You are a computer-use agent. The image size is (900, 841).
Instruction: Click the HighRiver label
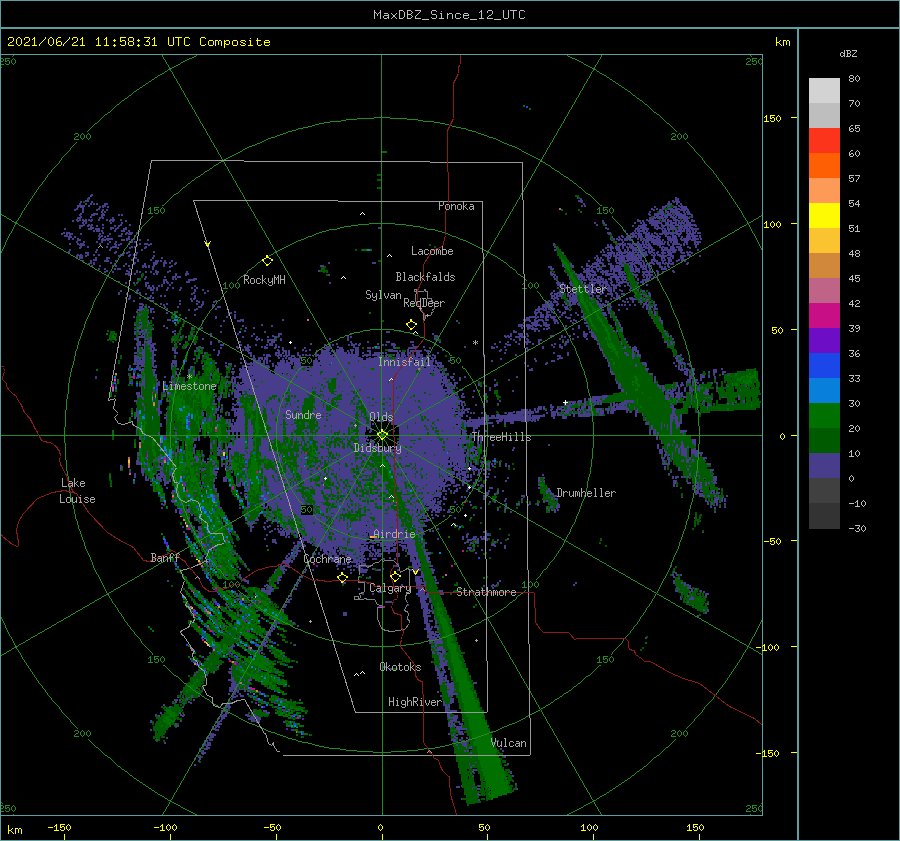click(415, 702)
